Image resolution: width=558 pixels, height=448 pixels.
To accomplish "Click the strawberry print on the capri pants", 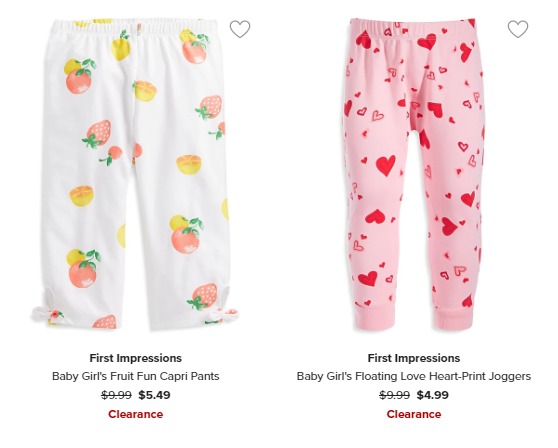I will pyautogui.click(x=99, y=133).
